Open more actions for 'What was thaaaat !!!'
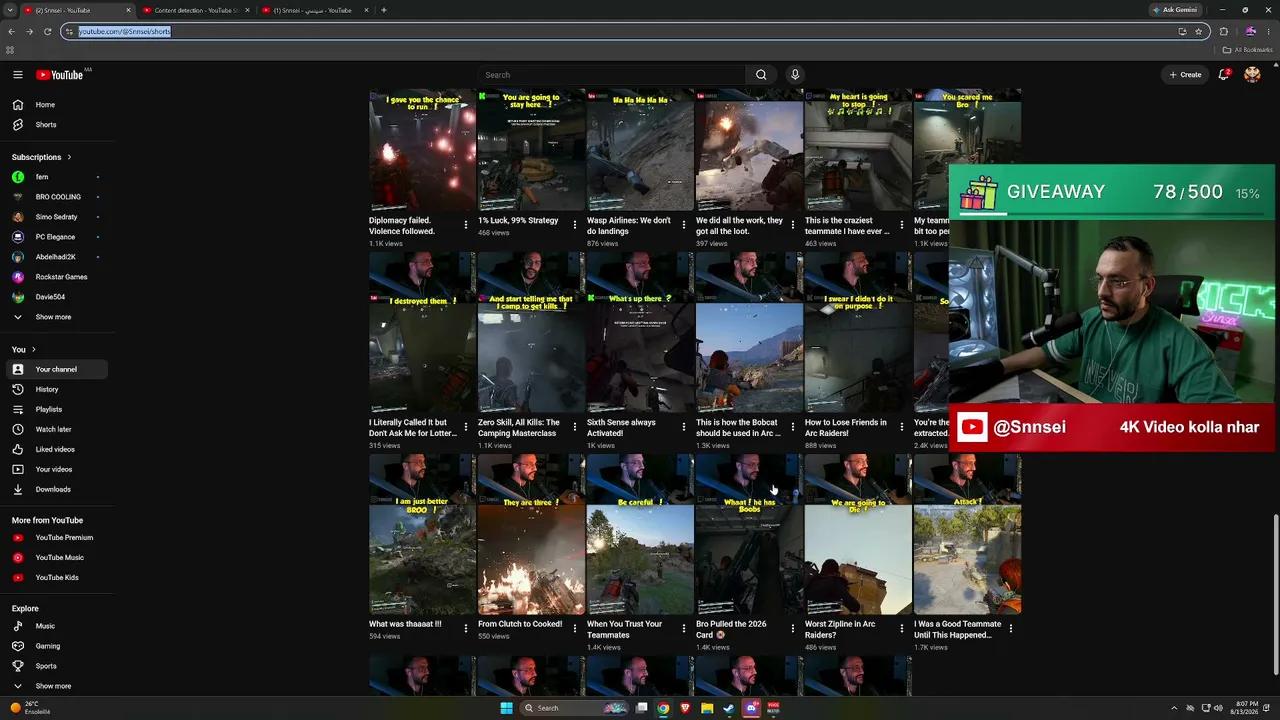Screen dimensions: 1280x720 466,629
